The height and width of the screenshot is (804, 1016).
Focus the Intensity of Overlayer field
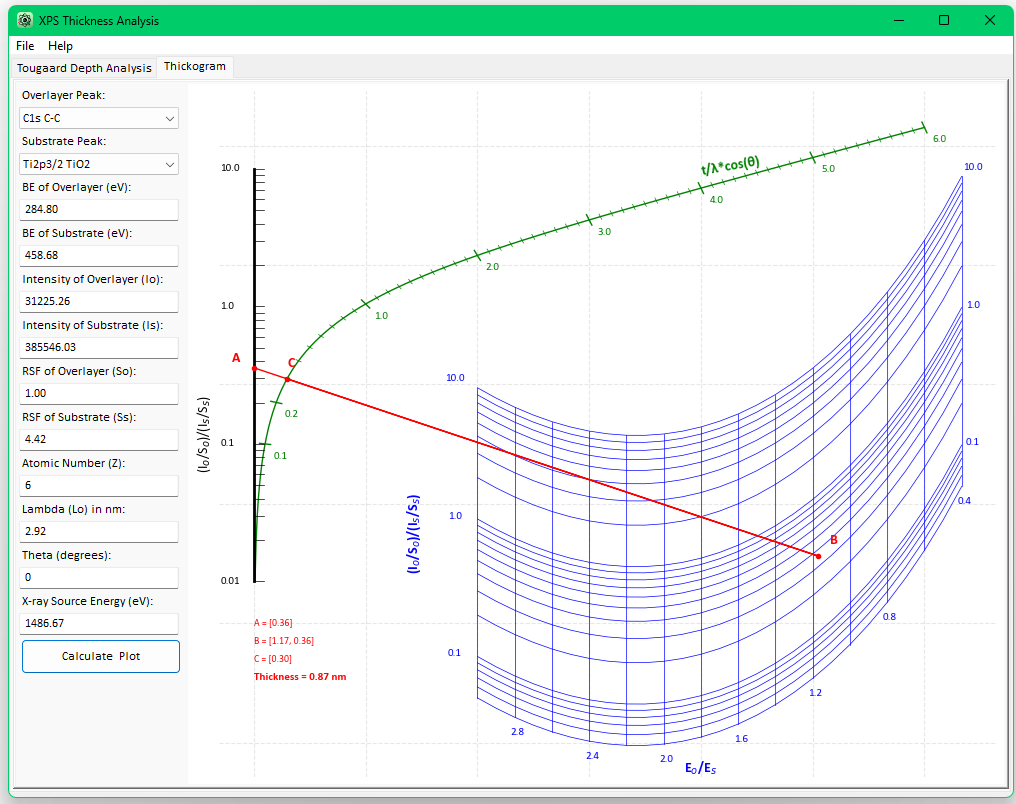pyautogui.click(x=99, y=301)
